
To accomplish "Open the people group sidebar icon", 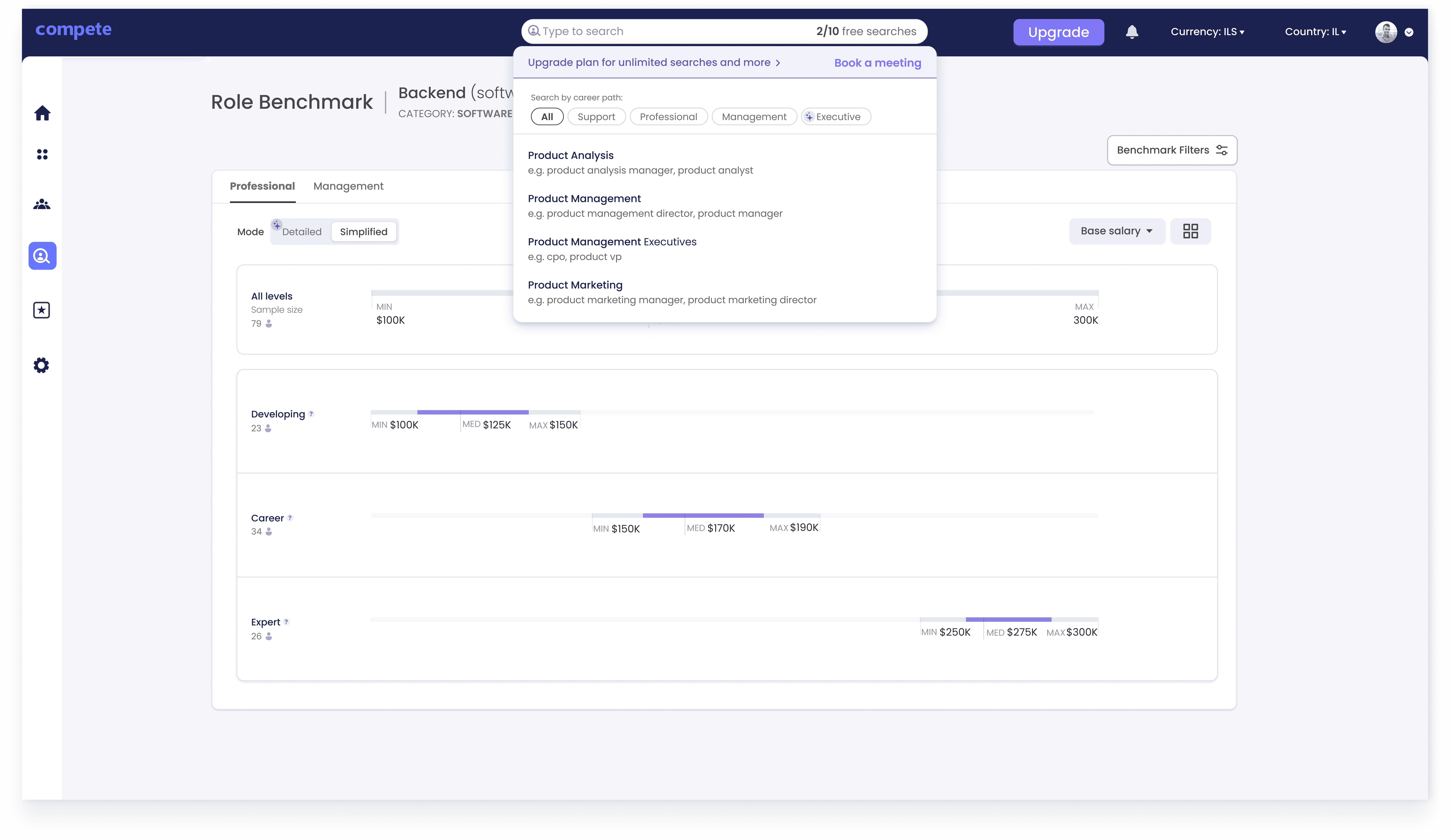I will click(42, 204).
